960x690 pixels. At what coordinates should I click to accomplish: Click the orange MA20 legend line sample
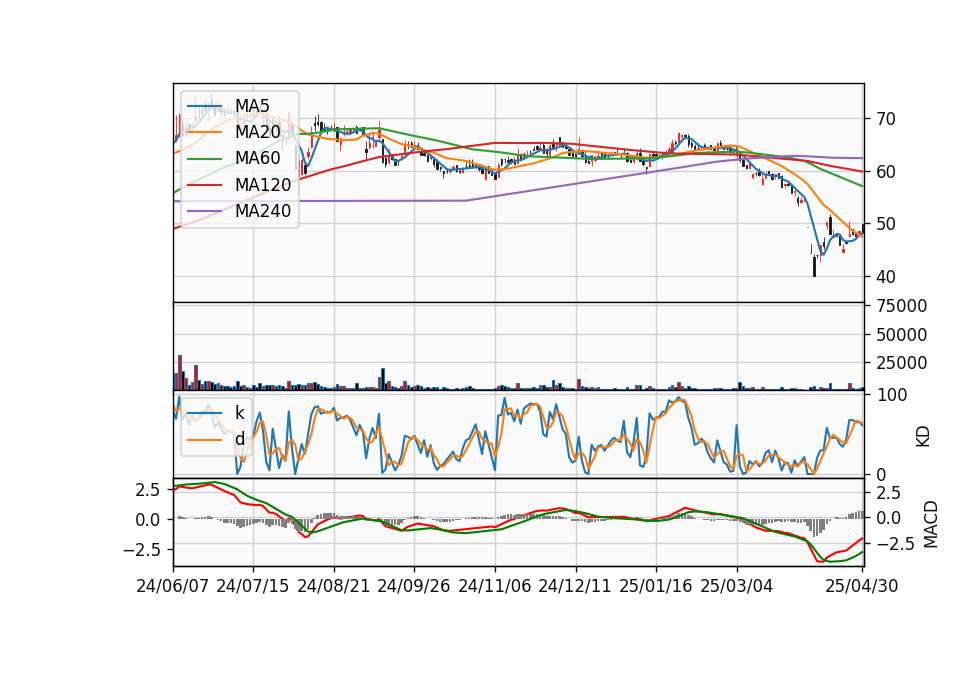[204, 133]
